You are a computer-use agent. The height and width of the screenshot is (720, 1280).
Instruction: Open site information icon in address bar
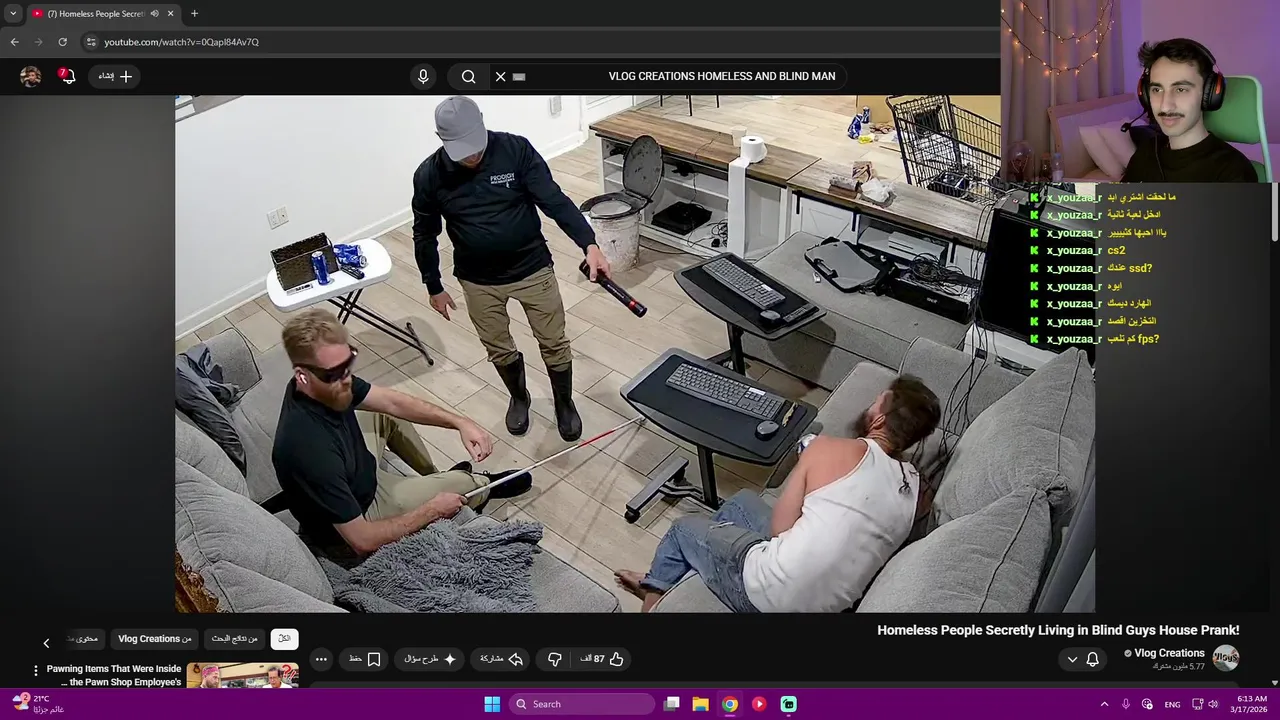pyautogui.click(x=91, y=42)
